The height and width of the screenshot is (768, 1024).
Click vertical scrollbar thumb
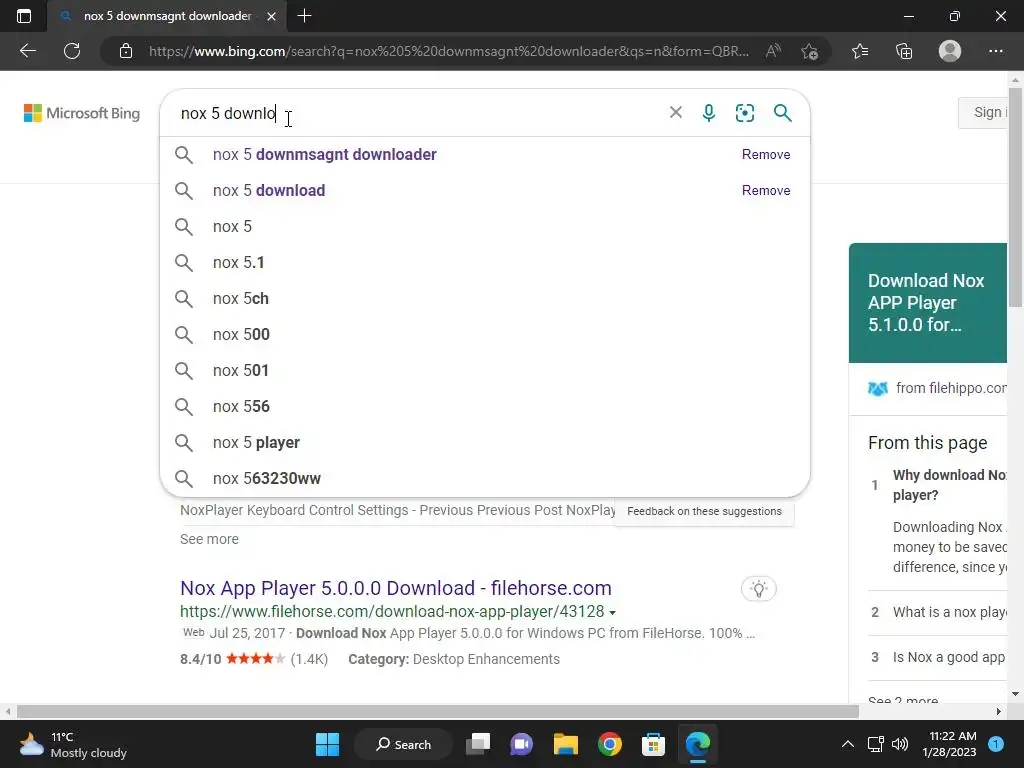(1016, 196)
